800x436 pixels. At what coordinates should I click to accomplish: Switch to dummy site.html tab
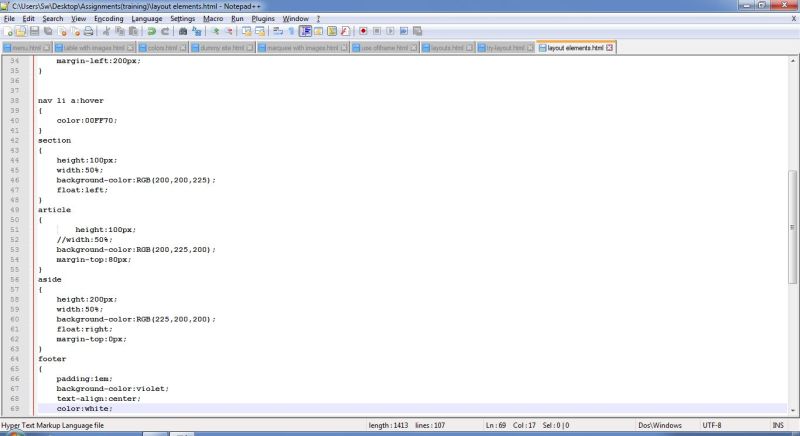point(222,47)
